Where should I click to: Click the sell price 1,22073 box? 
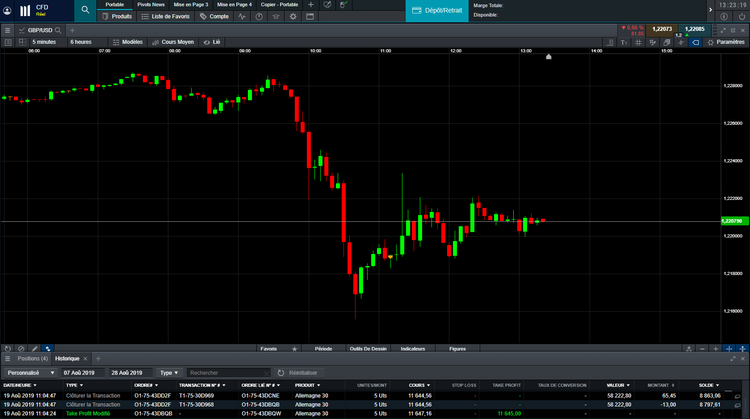[x=663, y=30]
